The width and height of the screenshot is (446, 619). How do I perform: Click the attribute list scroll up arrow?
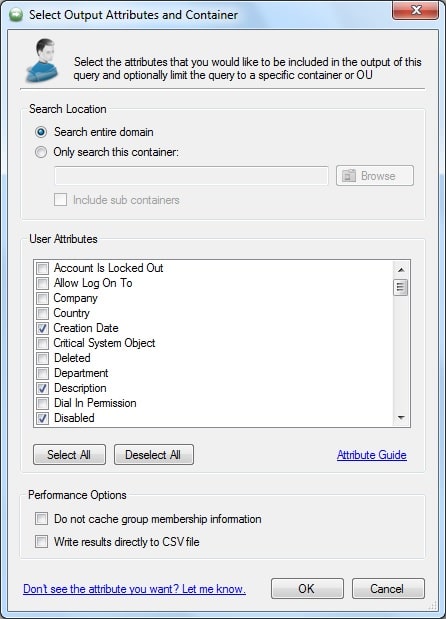pyautogui.click(x=401, y=270)
